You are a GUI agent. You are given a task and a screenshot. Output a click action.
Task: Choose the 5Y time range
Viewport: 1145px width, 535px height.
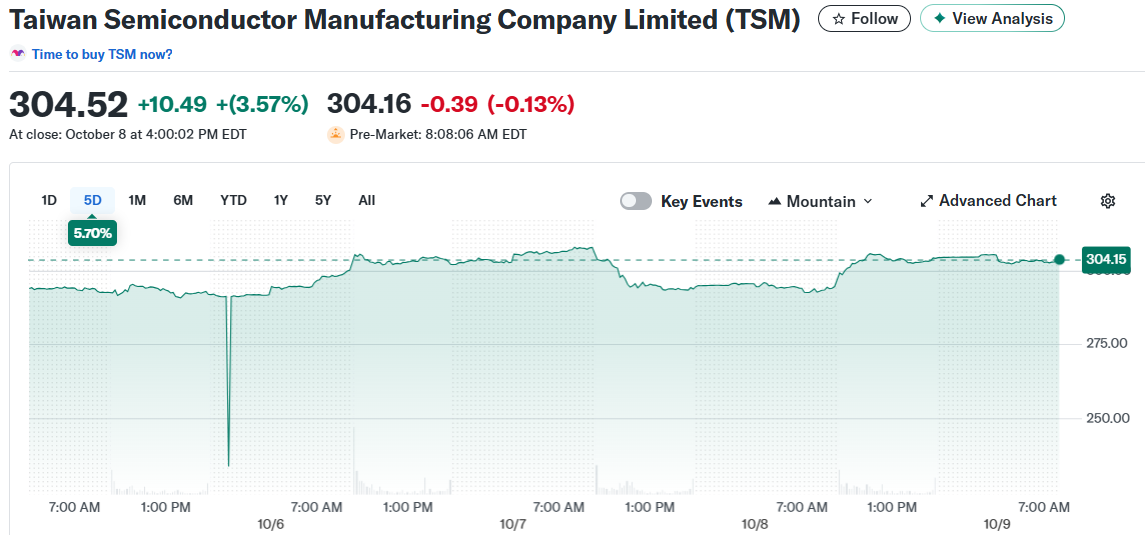coord(323,200)
